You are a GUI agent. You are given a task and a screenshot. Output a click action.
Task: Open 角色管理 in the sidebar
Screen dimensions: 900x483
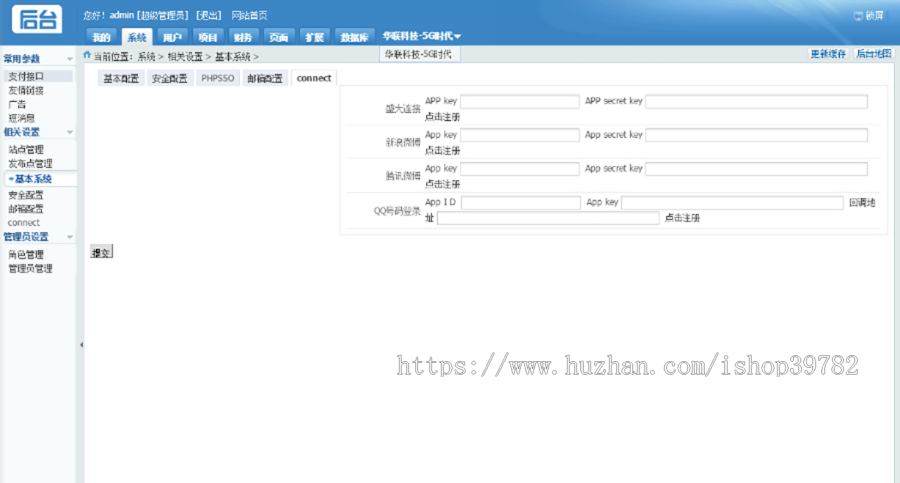[26, 254]
